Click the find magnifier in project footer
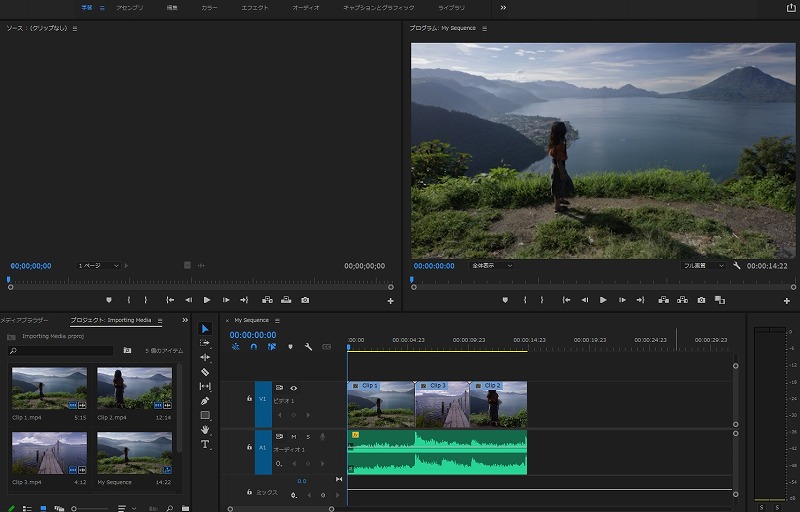The height and width of the screenshot is (512, 800). [x=169, y=508]
